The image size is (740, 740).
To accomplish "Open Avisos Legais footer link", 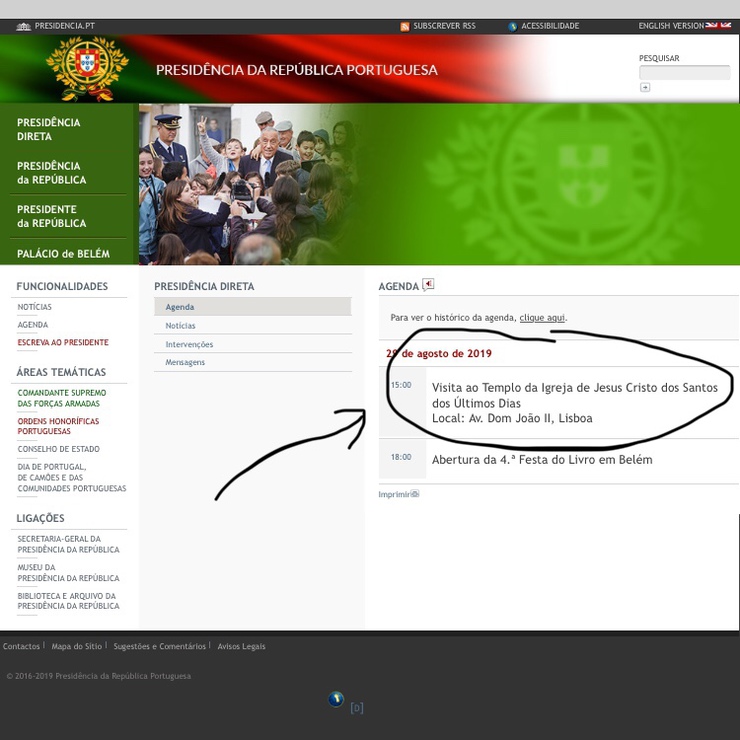I will pyautogui.click(x=241, y=646).
